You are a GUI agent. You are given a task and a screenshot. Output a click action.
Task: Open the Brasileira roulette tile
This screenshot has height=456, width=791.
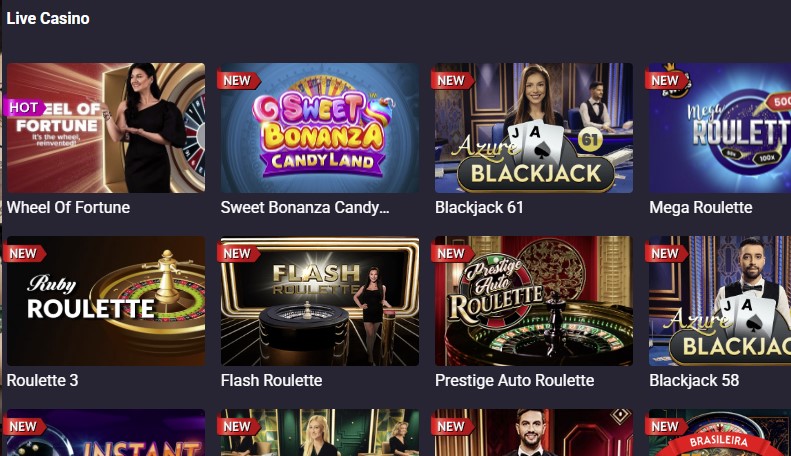[720, 433]
